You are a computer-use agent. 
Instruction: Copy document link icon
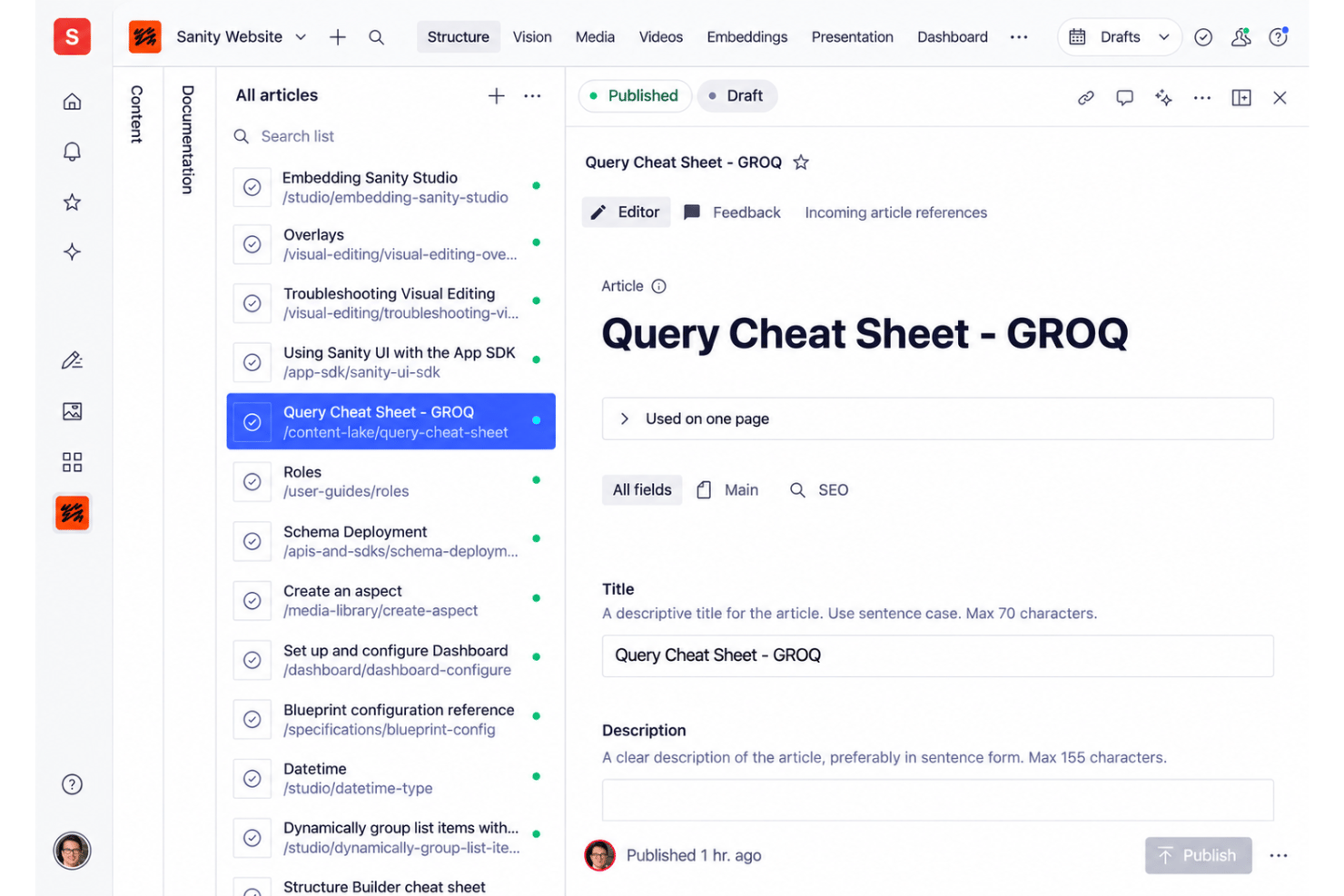(1086, 97)
